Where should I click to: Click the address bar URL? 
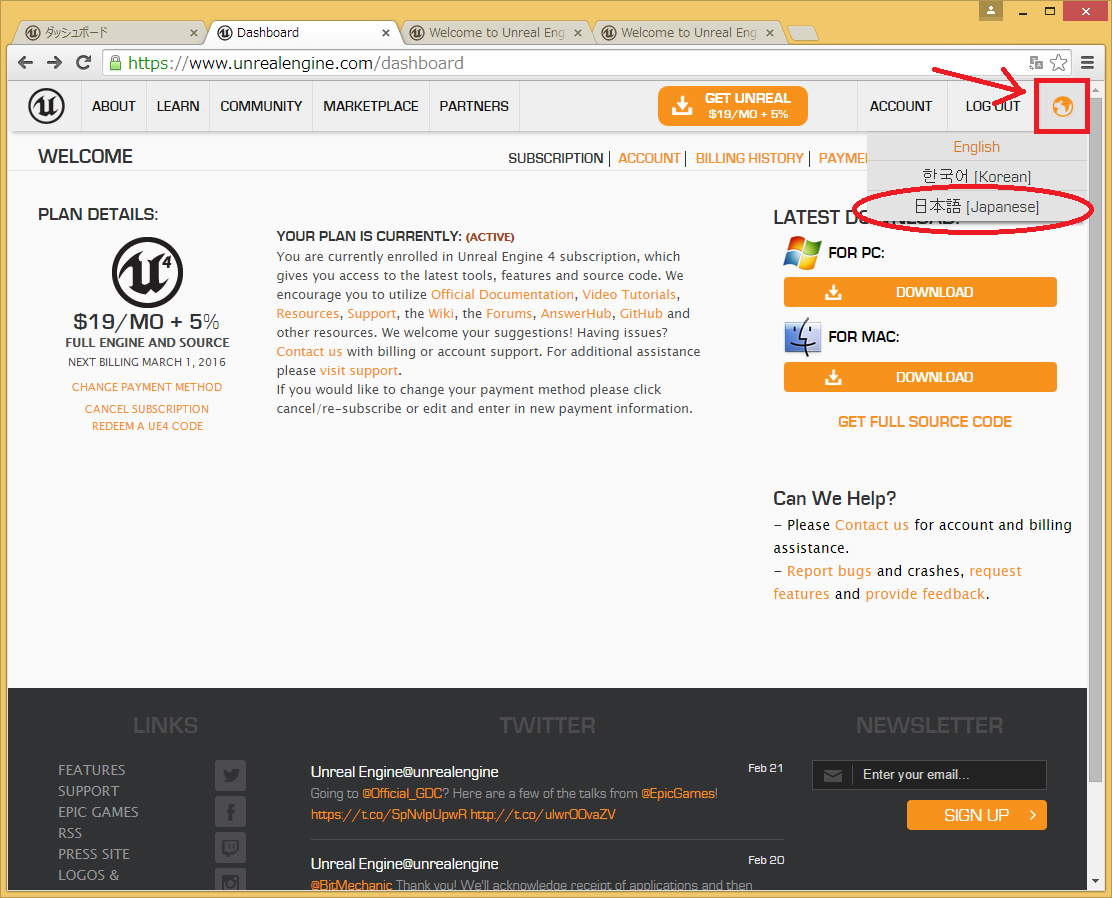(296, 63)
